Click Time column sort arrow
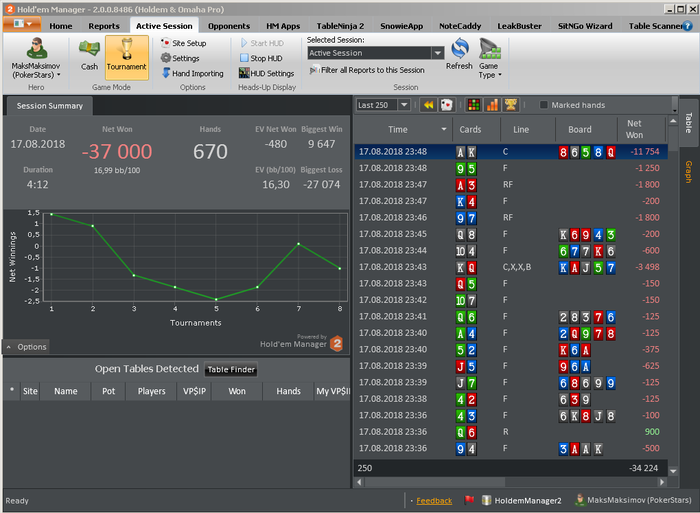The image size is (700, 513). 444,129
